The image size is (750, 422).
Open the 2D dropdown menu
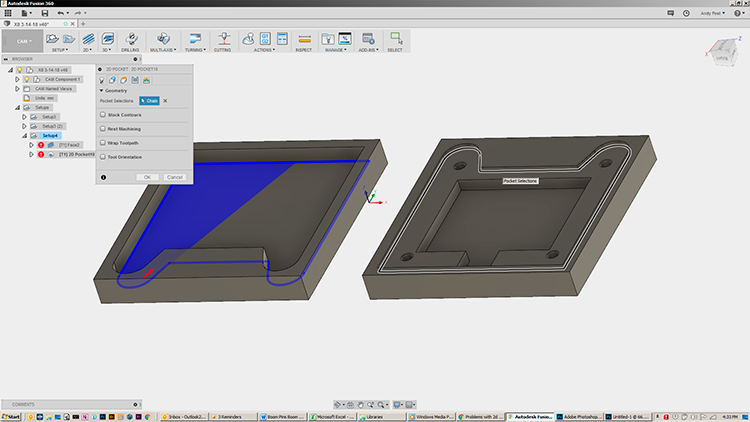[87, 50]
